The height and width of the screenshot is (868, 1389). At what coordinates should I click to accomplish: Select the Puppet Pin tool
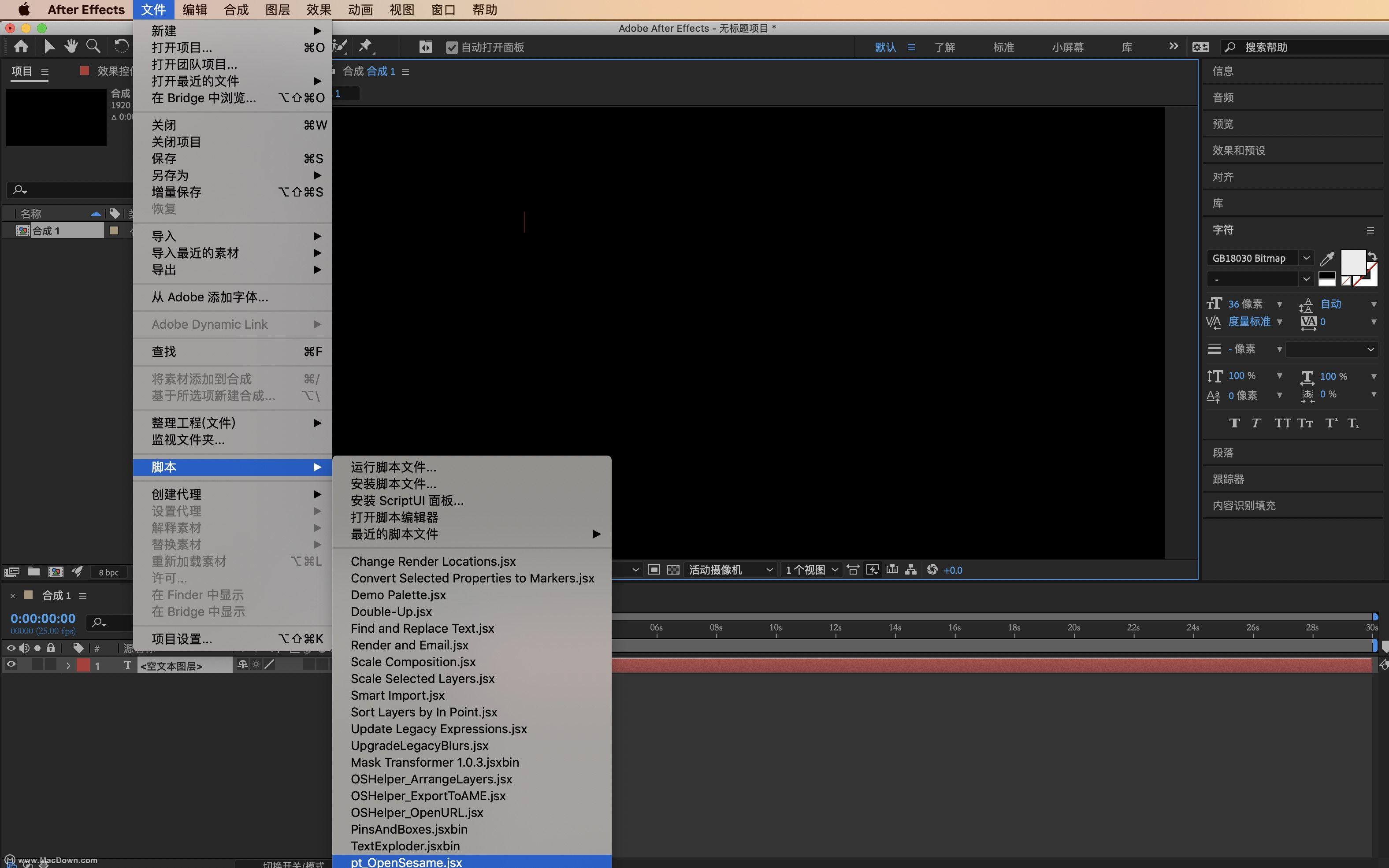pyautogui.click(x=366, y=47)
